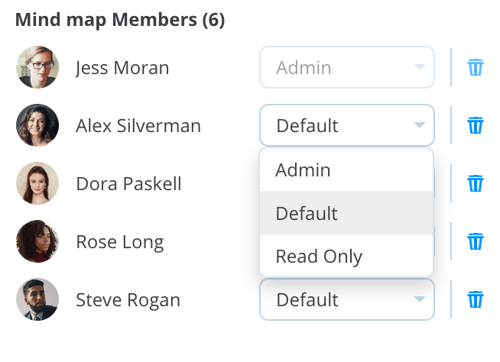
Task: Delete Rose Long with trash icon
Action: 475,241
